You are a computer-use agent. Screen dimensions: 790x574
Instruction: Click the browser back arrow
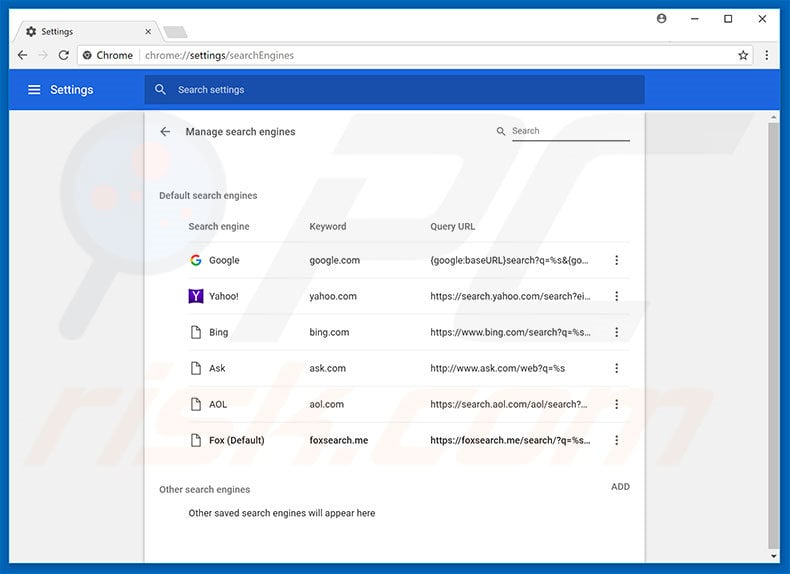[22, 55]
